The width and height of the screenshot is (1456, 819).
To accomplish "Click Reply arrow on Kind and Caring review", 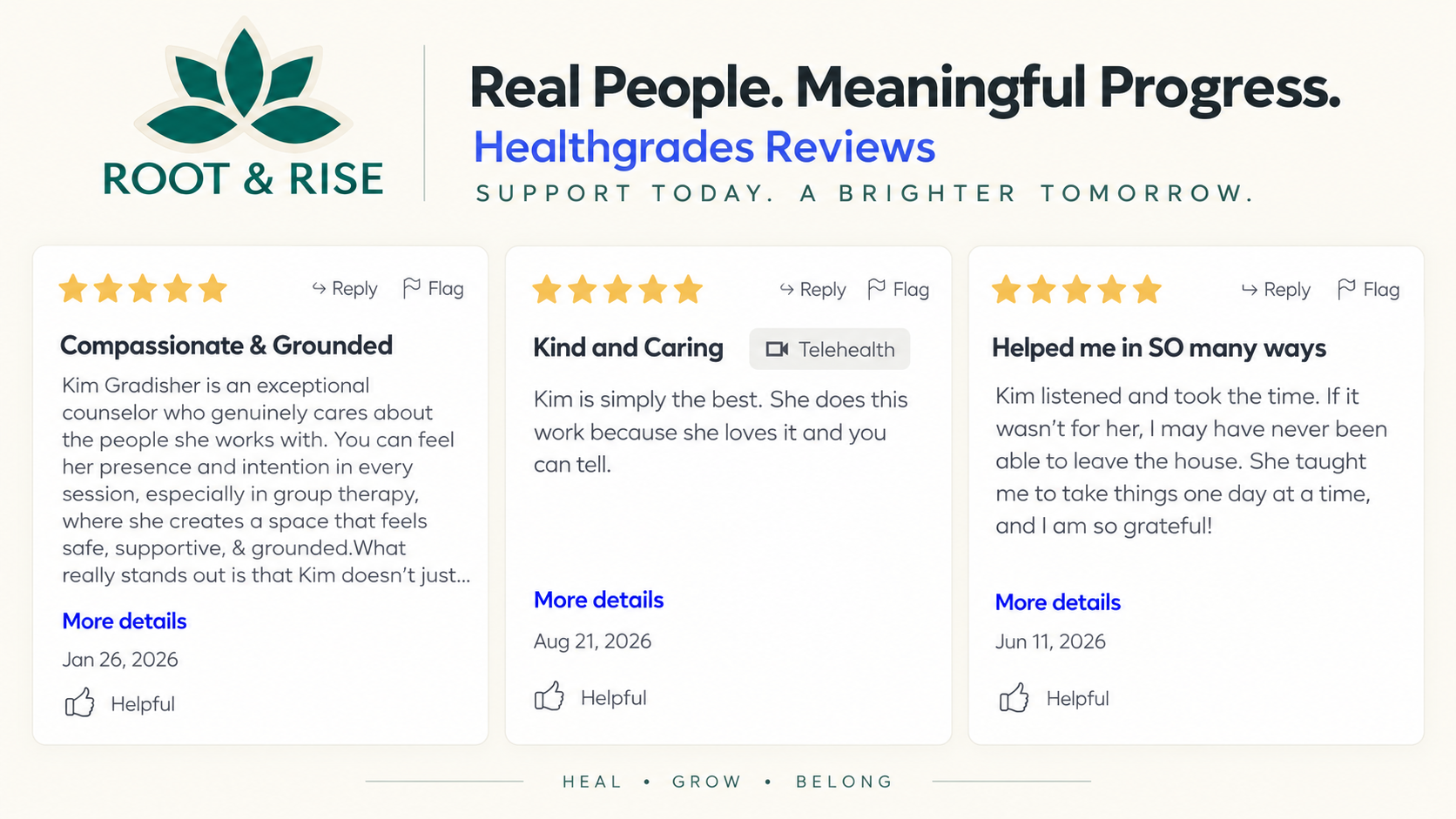I will 812,289.
